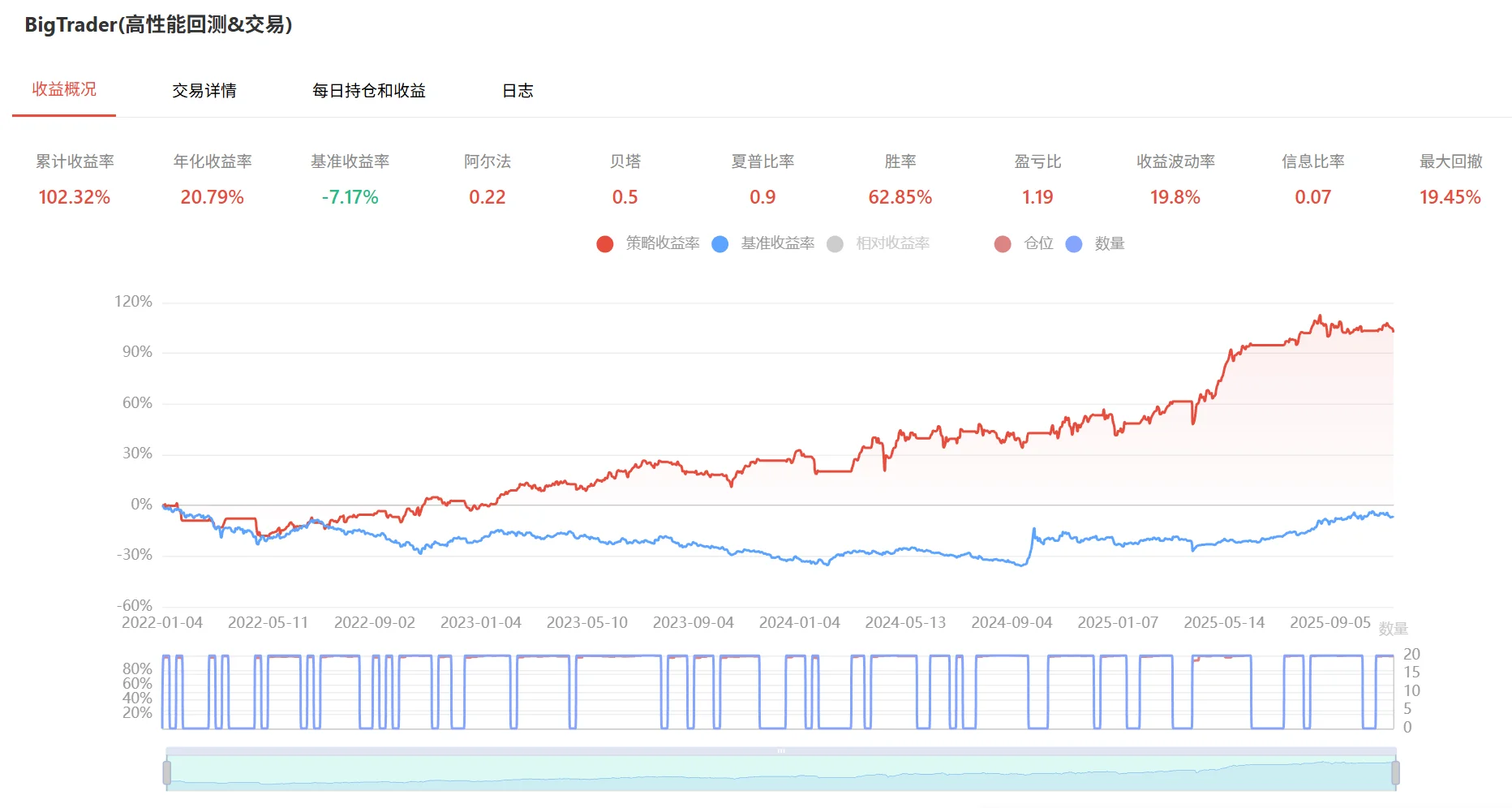Toggle the 基准收益率 legend series
This screenshot has width=1512, height=808.
point(777,243)
